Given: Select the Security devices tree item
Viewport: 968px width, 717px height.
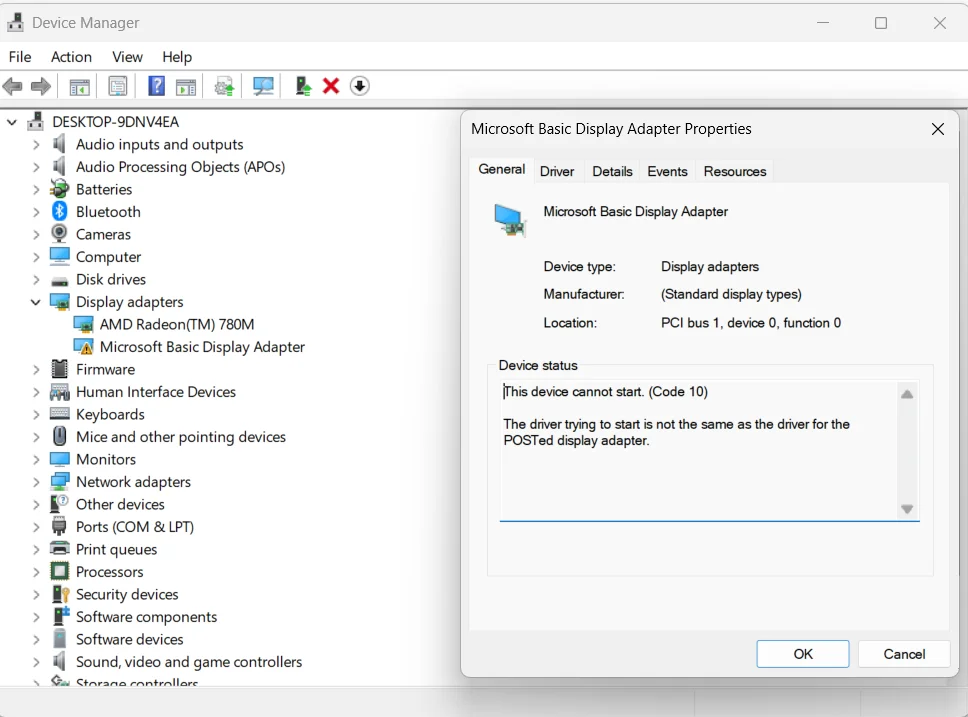Looking at the screenshot, I should (x=127, y=594).
